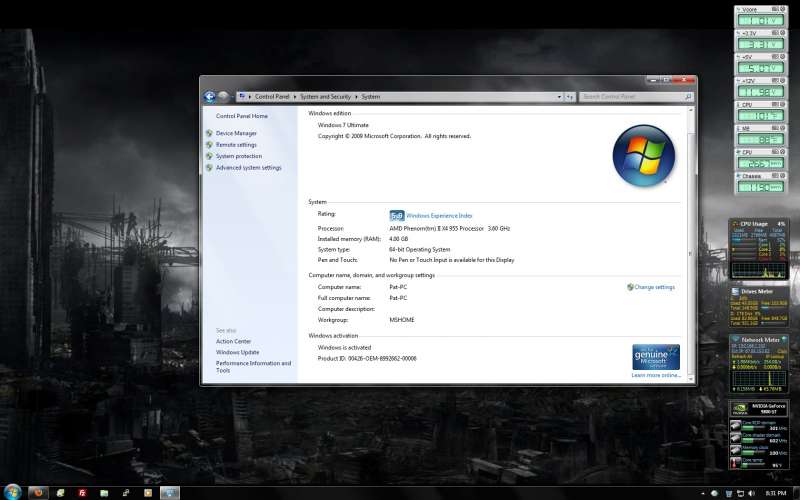Click the Change settings link
The width and height of the screenshot is (800, 500).
coord(654,287)
